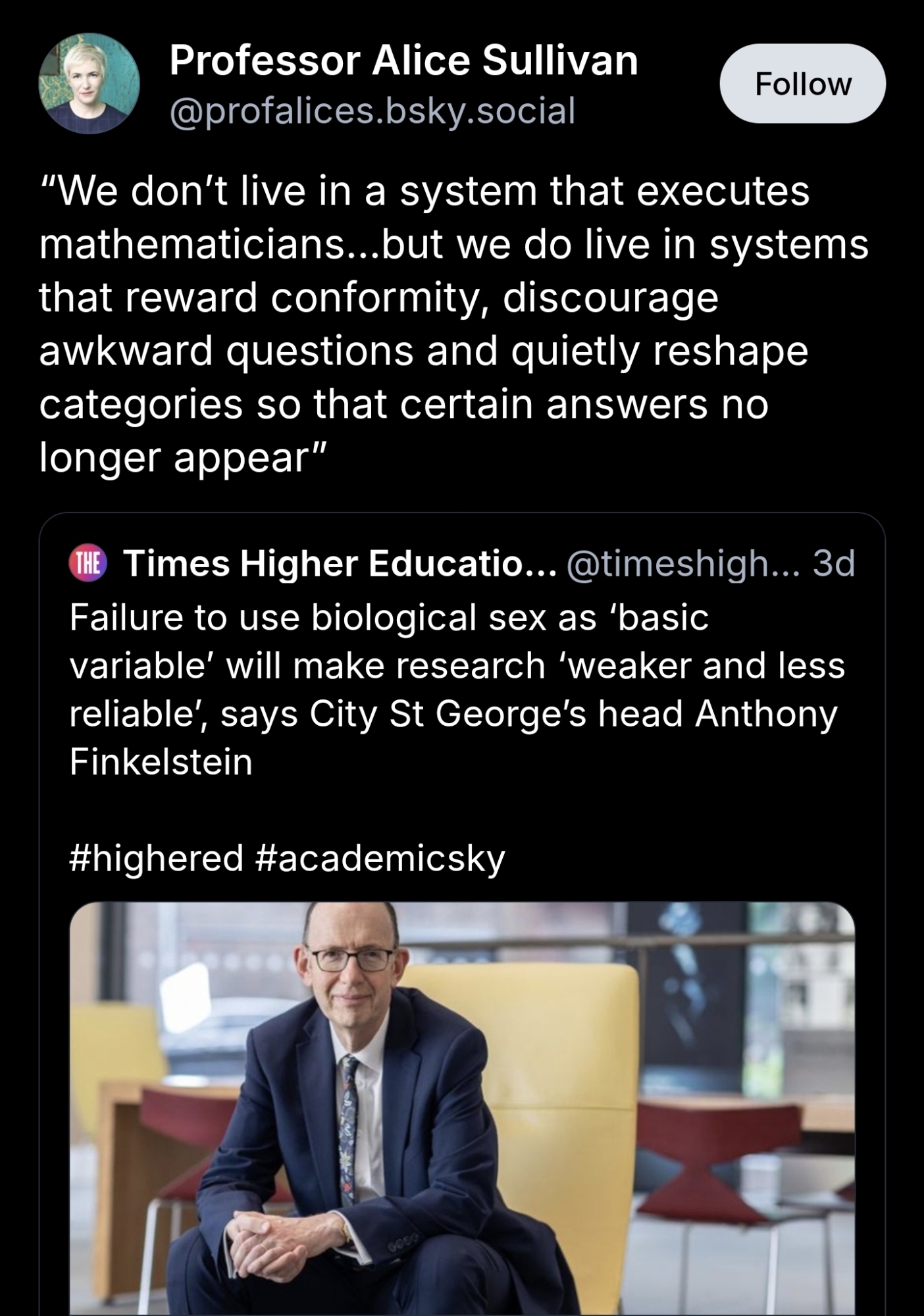This screenshot has height=1316, width=924.
Task: Click the quote beginning "We don't live"
Action: click(x=424, y=191)
